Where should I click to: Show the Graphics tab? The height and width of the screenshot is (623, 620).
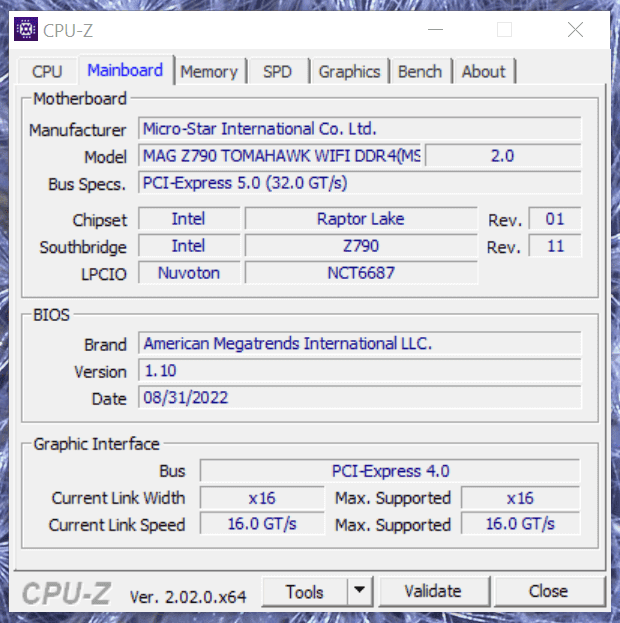tap(349, 72)
